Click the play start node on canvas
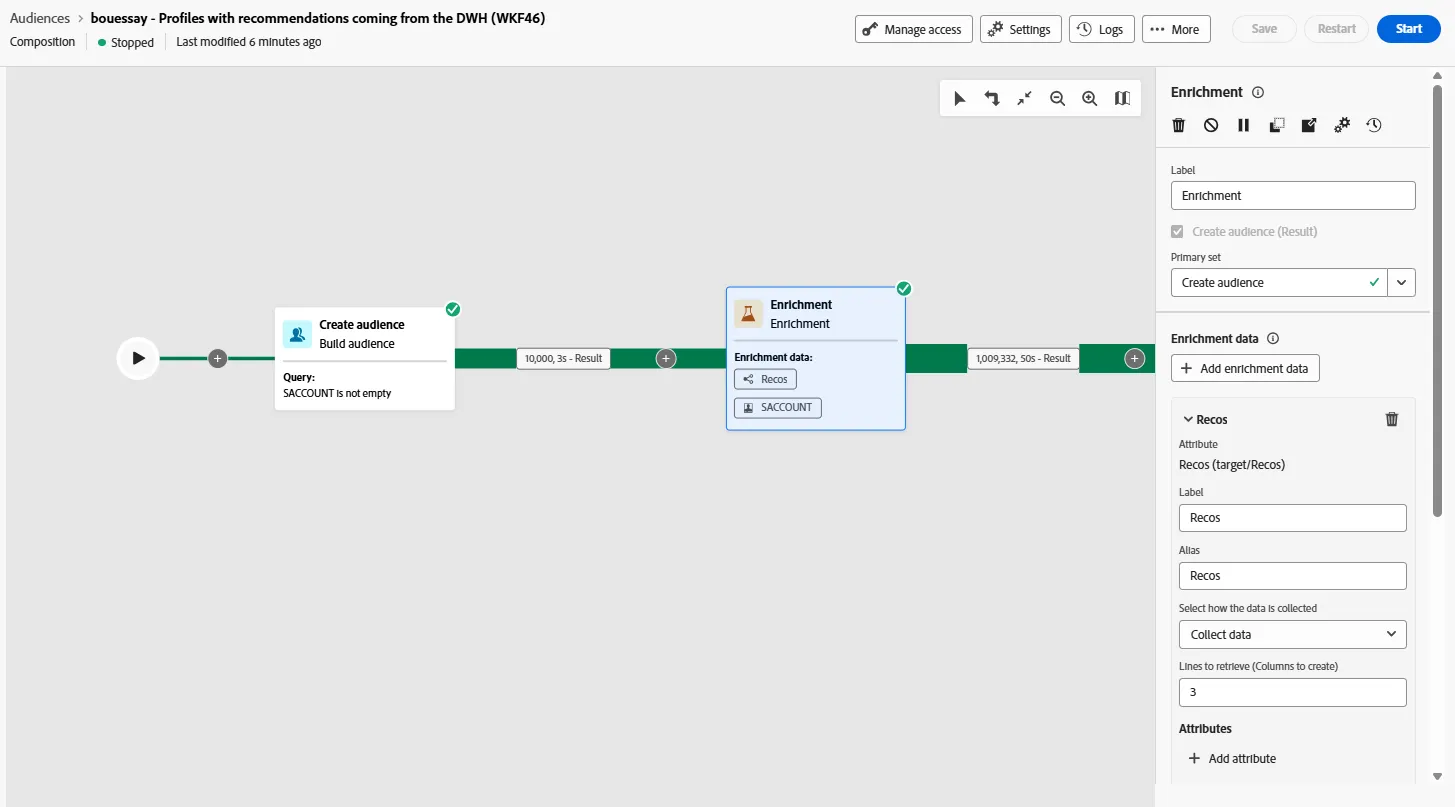The image size is (1455, 807). pos(138,358)
